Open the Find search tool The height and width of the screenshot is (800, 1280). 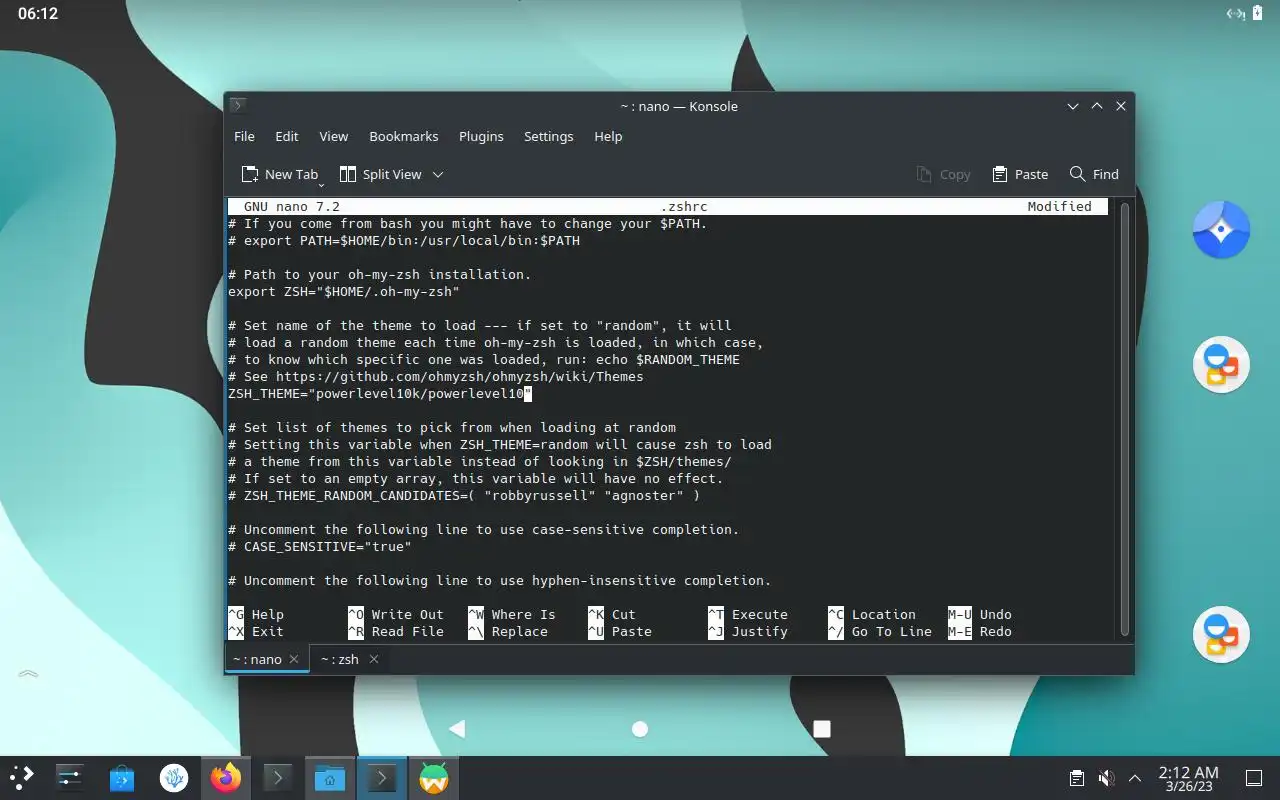(x=1094, y=174)
